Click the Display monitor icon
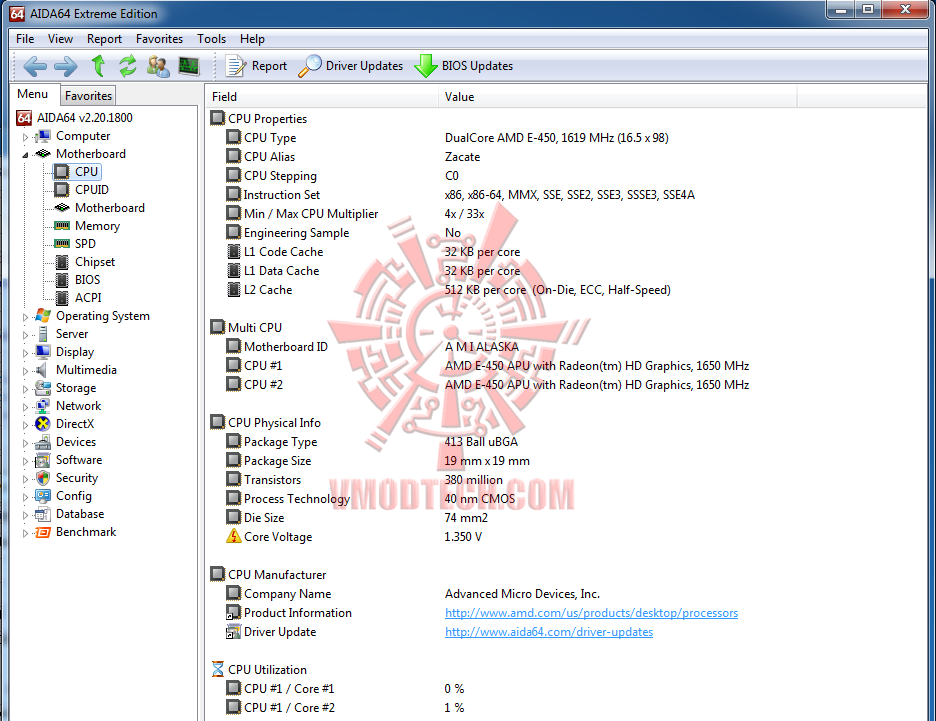 (42, 352)
